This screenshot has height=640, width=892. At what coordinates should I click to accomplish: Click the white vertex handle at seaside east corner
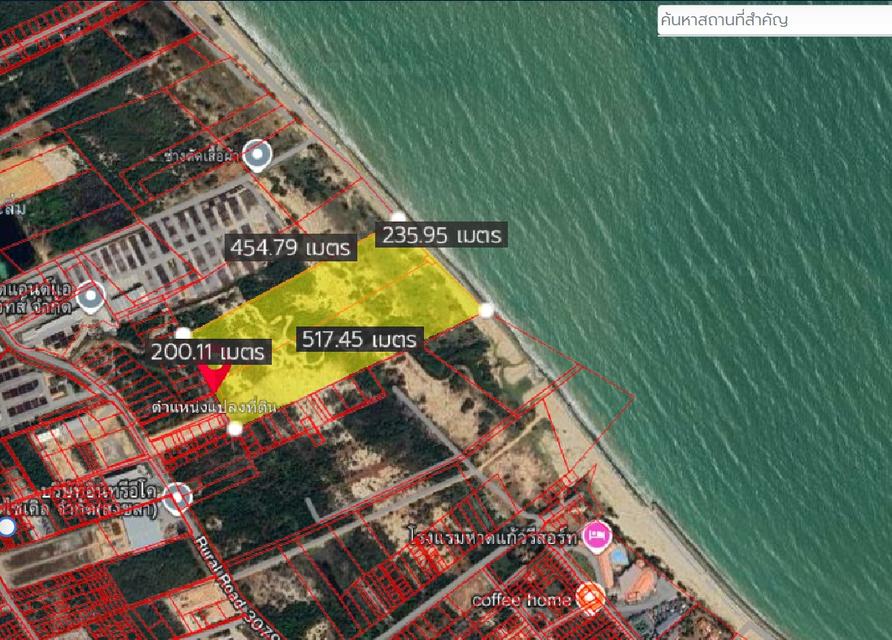(x=486, y=311)
